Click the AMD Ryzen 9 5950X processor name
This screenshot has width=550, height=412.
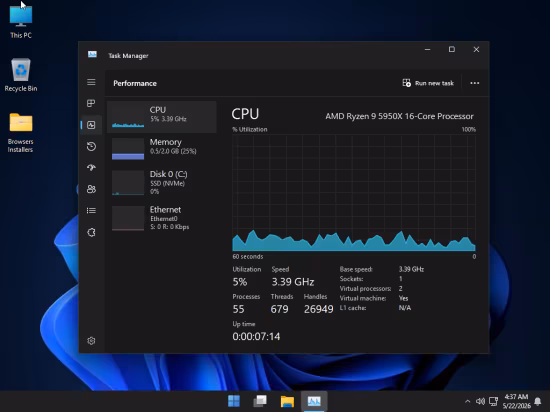(399, 116)
